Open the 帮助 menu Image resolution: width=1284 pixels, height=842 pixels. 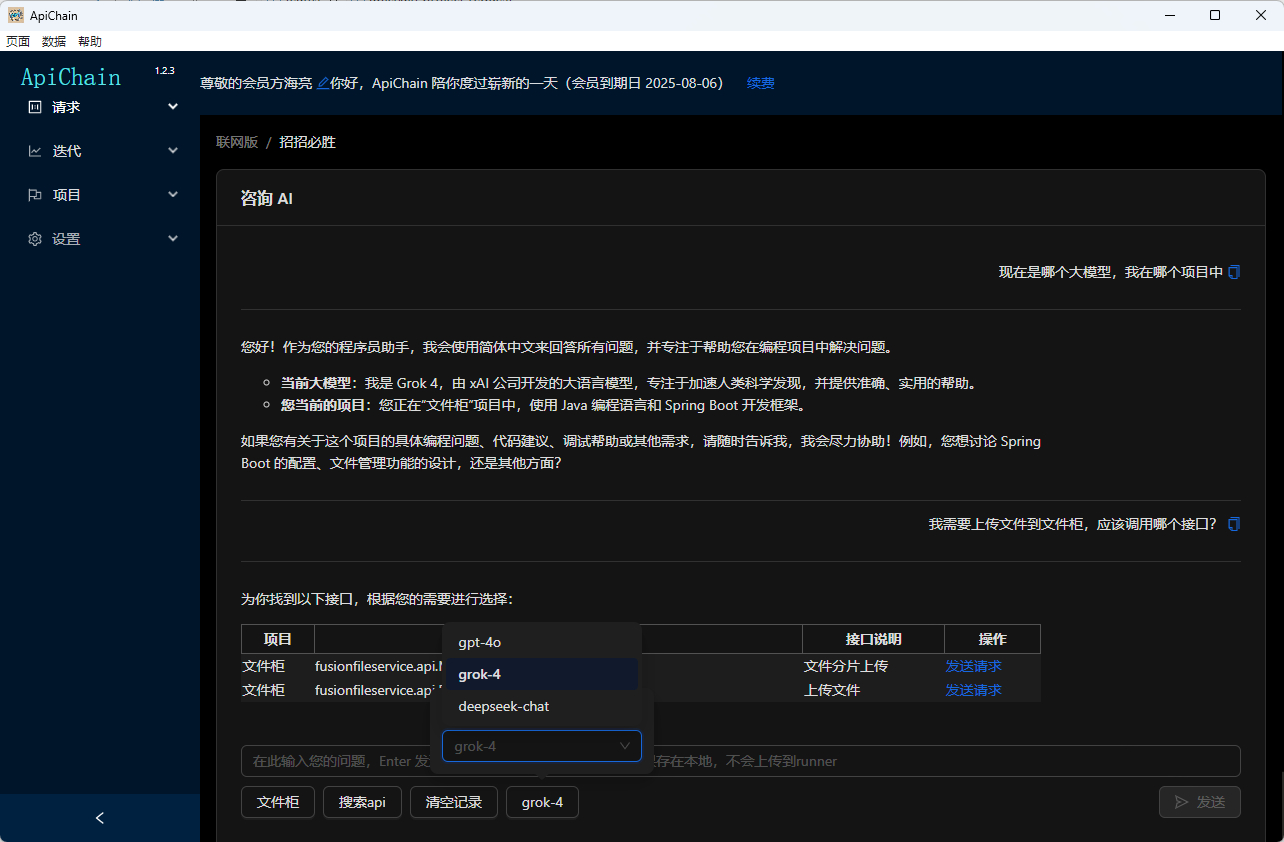(x=89, y=41)
